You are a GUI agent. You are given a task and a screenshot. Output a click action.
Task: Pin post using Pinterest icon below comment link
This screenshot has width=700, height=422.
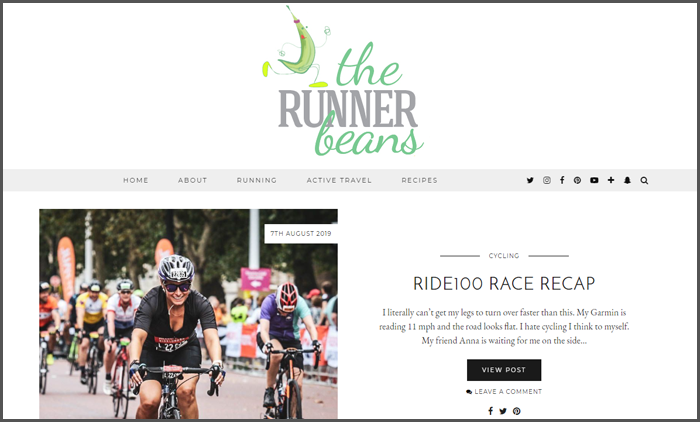click(517, 411)
